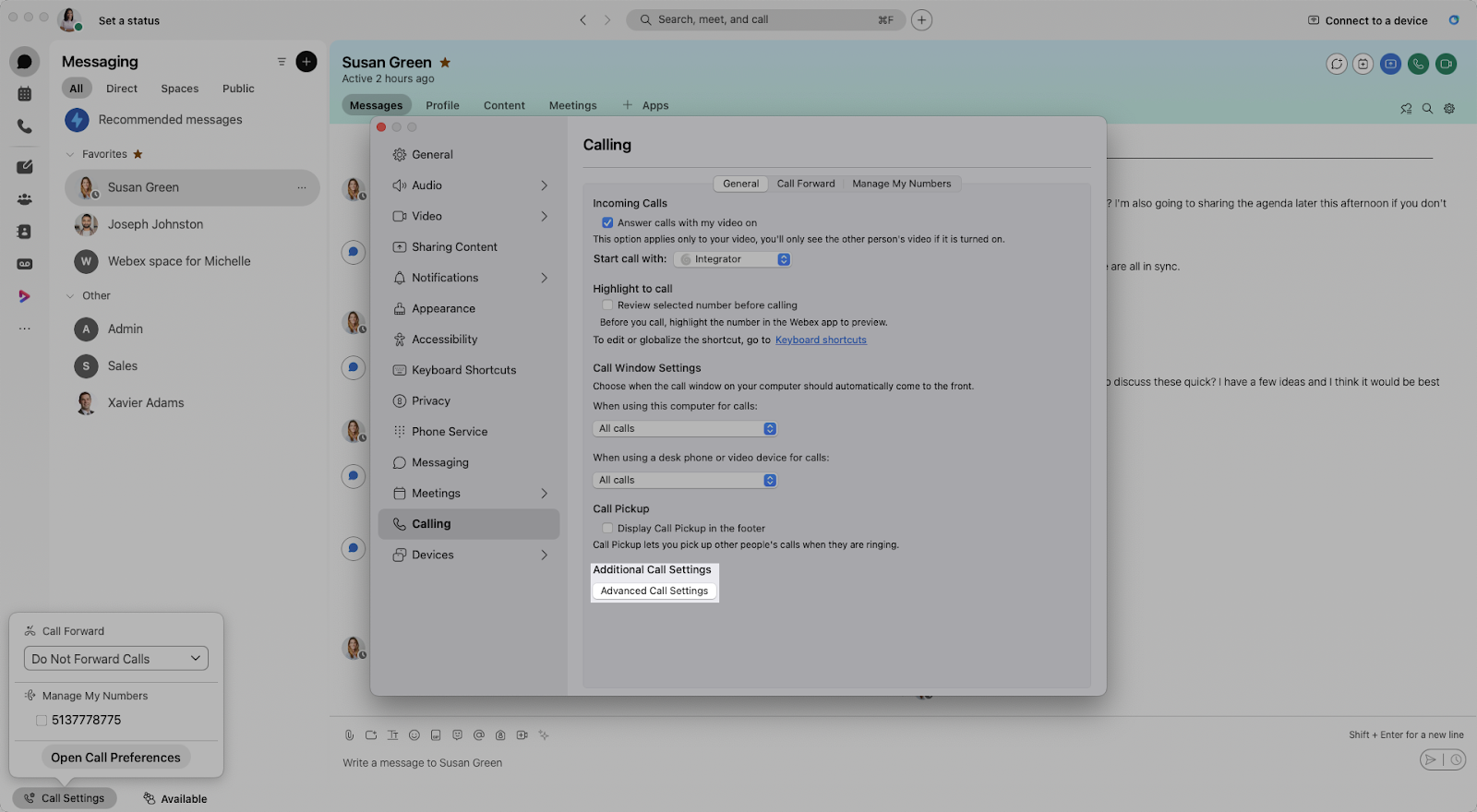Click the profile avatar in the top bar
Viewport: 1477px width, 812px height.
[x=69, y=19]
